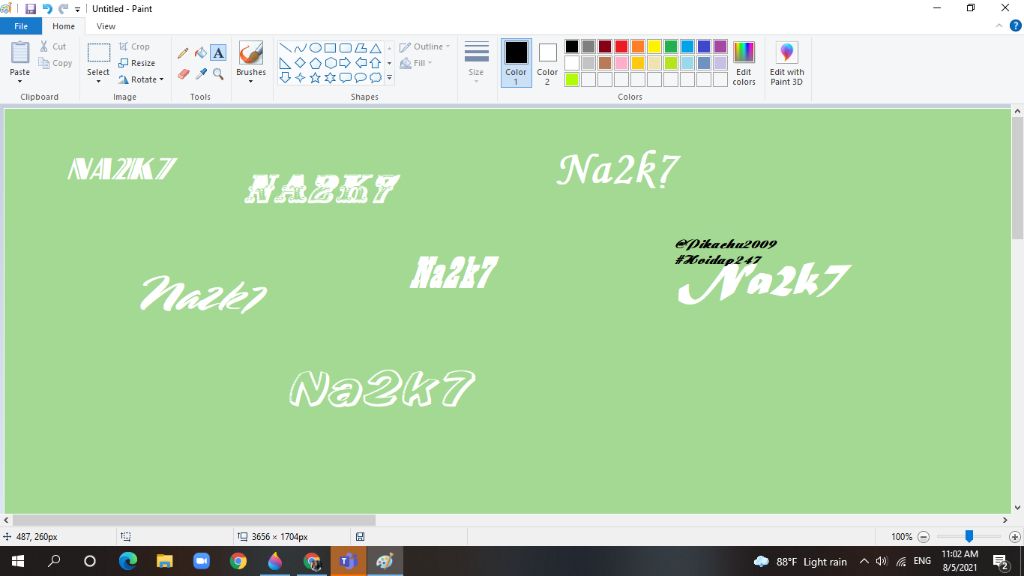Viewport: 1024px width, 576px height.
Task: Select Color 1 button
Action: pos(516,63)
